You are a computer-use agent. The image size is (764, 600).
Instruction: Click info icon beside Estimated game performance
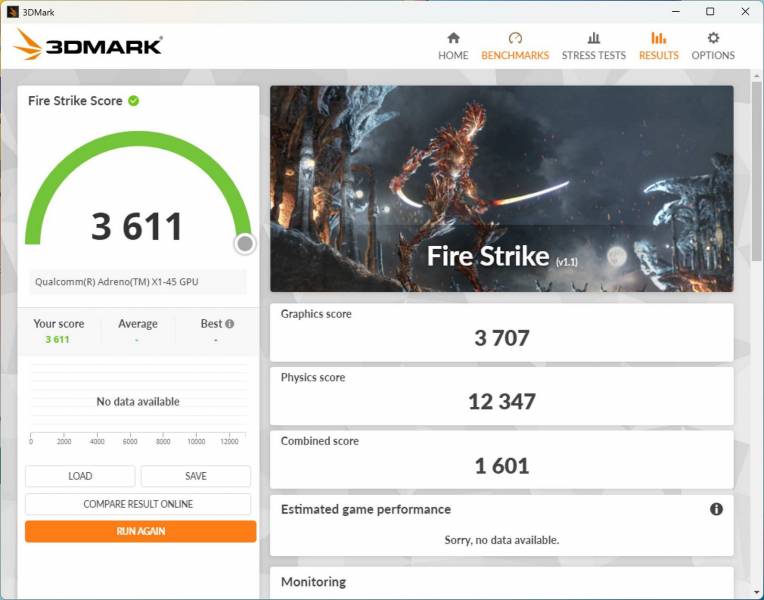click(x=716, y=509)
